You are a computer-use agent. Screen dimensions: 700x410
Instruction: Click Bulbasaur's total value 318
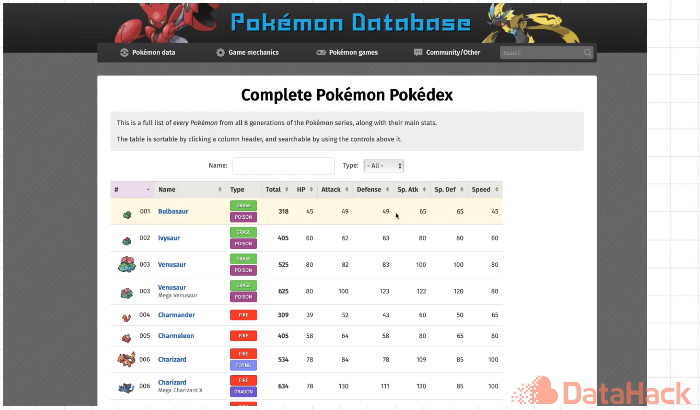click(x=283, y=211)
